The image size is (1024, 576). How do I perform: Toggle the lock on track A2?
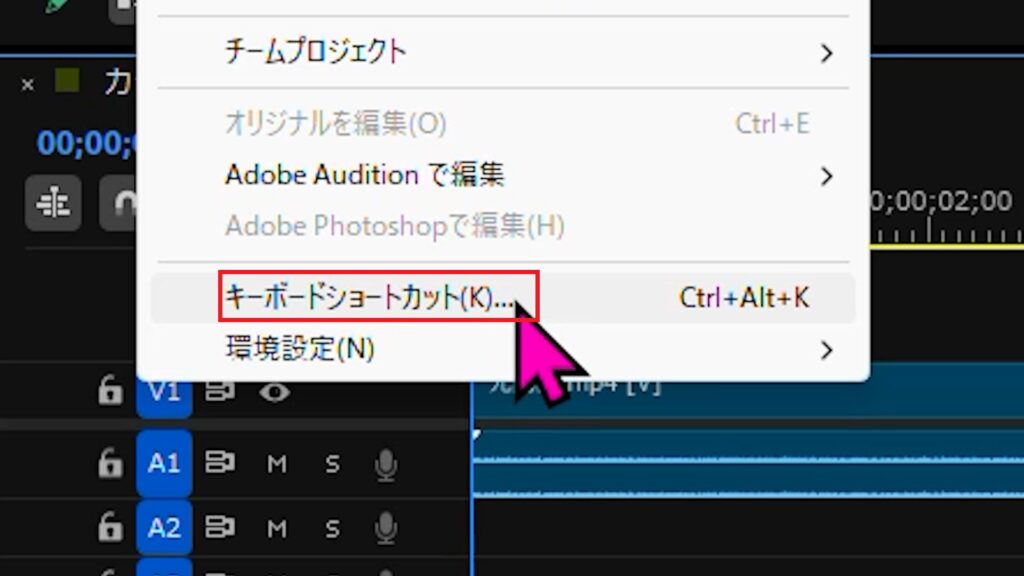[x=109, y=527]
